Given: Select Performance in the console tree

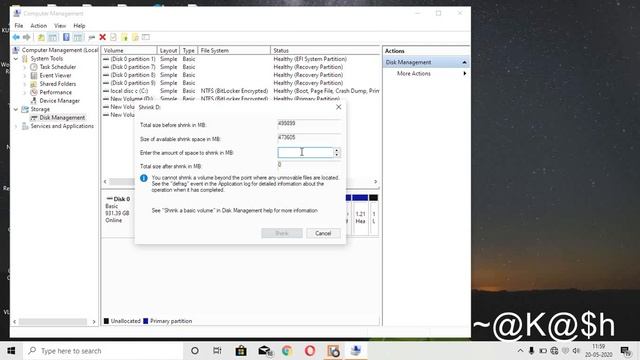Looking at the screenshot, I should pos(56,92).
